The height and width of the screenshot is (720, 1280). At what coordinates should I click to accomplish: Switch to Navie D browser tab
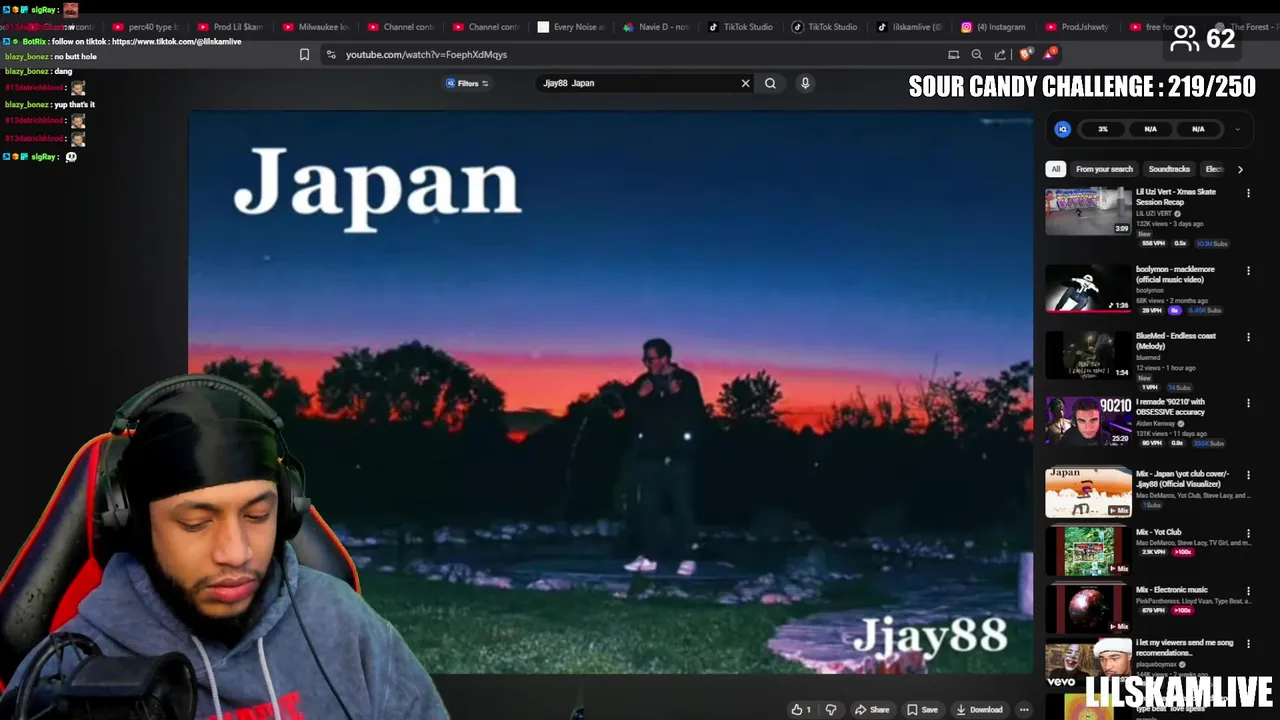pyautogui.click(x=655, y=27)
